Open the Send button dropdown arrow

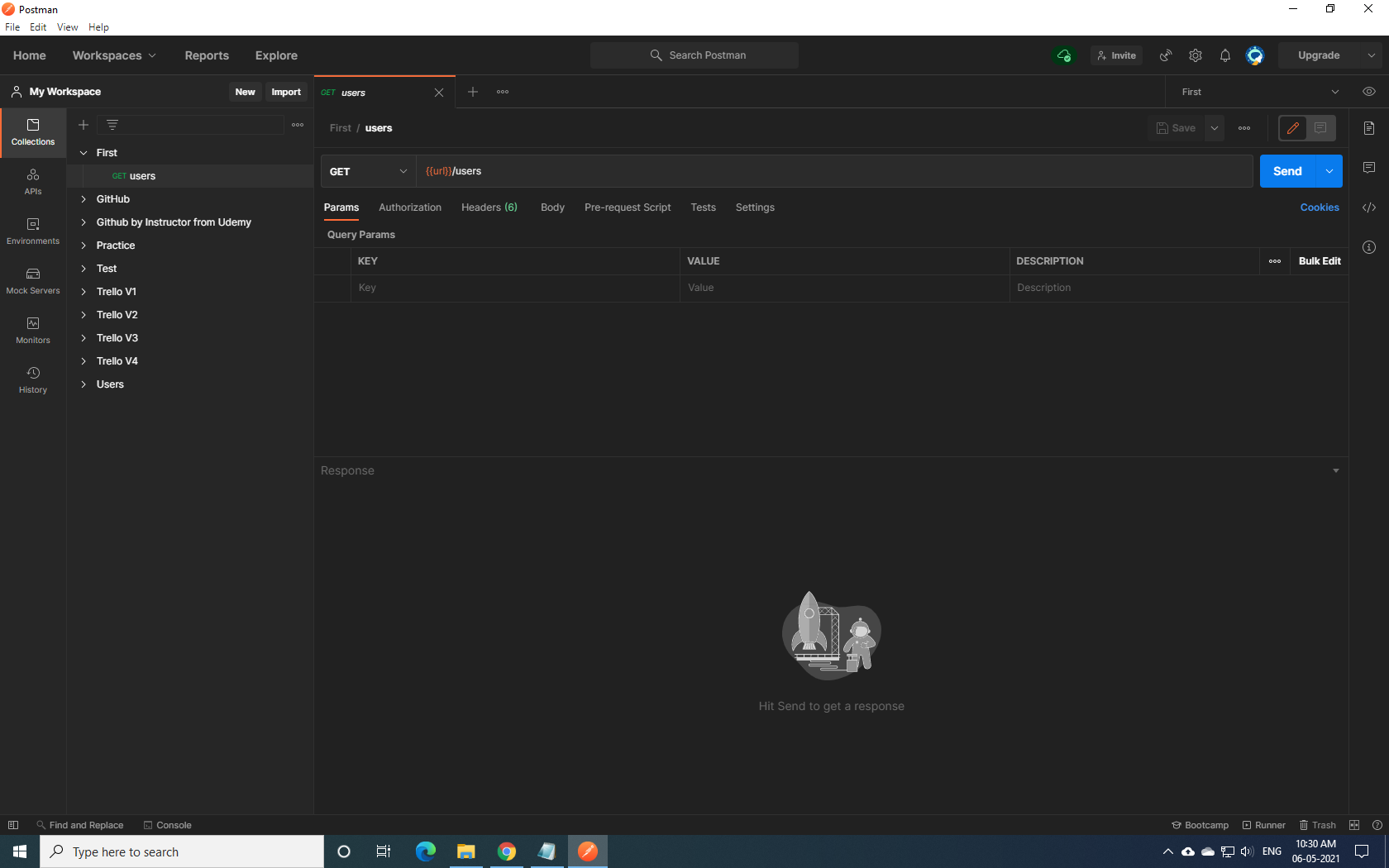pyautogui.click(x=1329, y=171)
